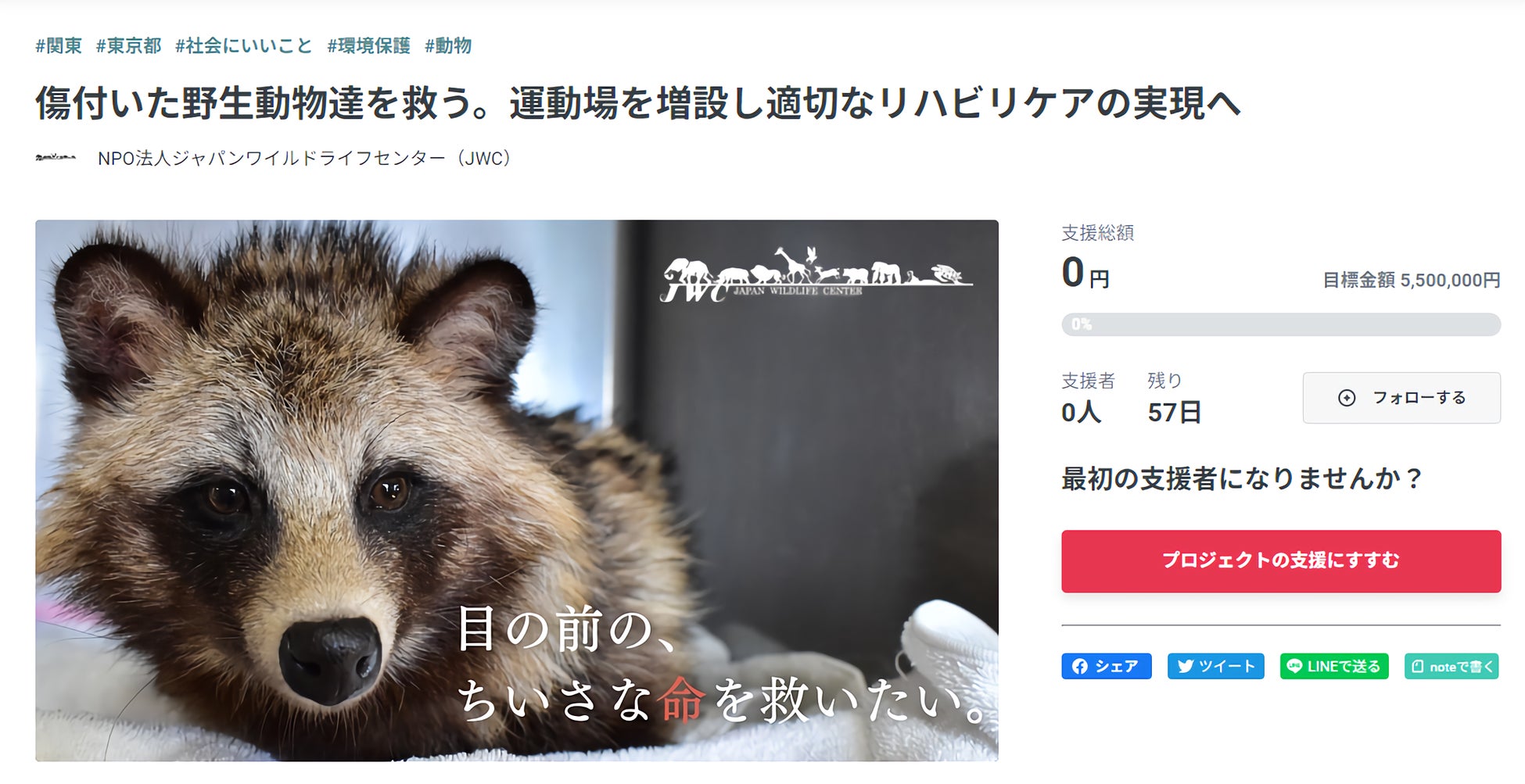This screenshot has width=1525, height=784.
Task: Open the #東京都 hashtag
Action: pos(129,46)
